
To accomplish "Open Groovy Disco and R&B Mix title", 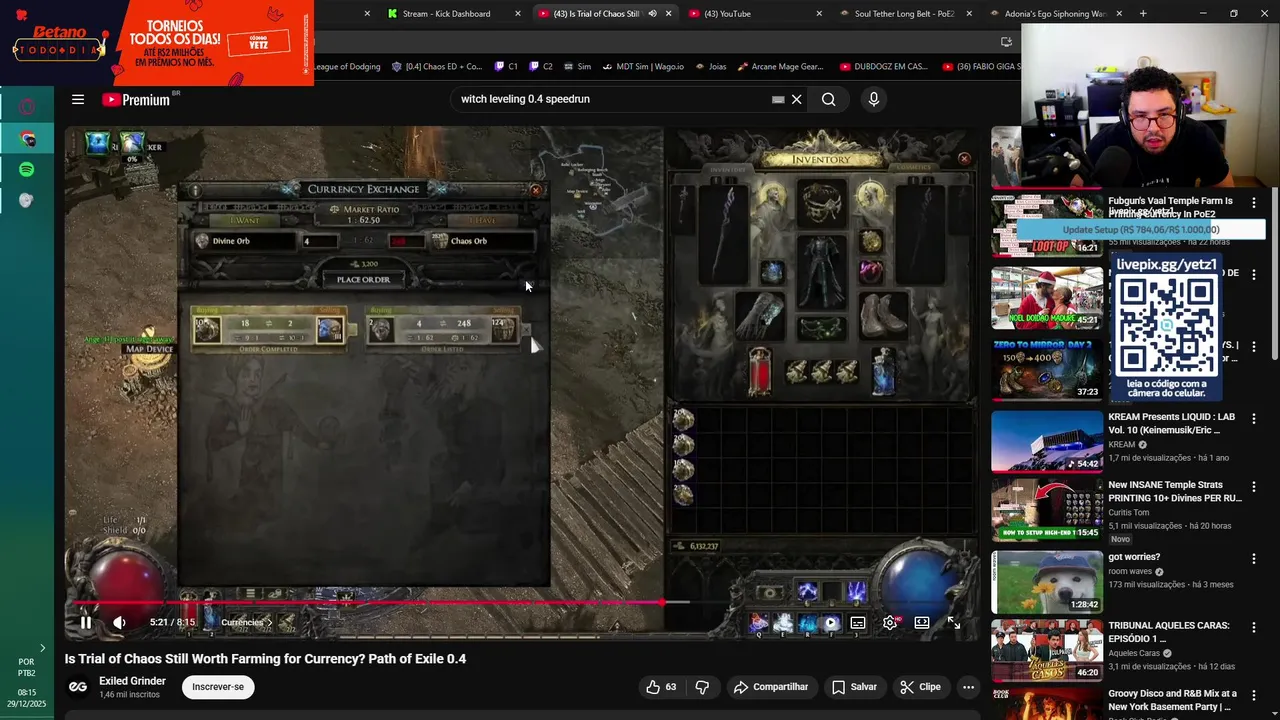I will coord(1172,700).
